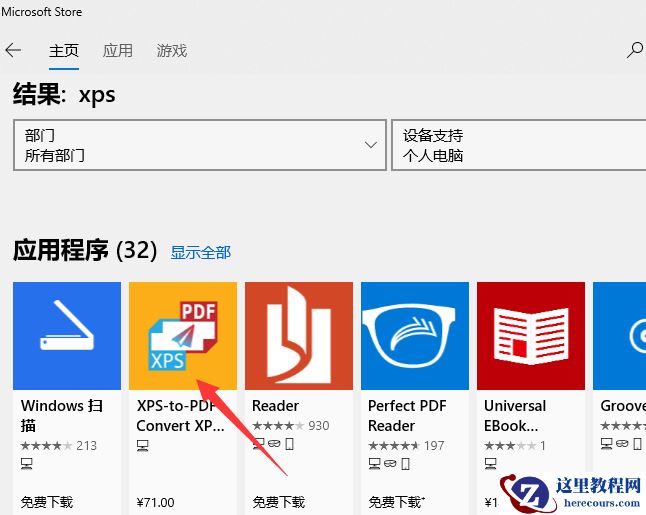Click the HoloLens device icon under Perfect PDF Reader

coord(390,464)
